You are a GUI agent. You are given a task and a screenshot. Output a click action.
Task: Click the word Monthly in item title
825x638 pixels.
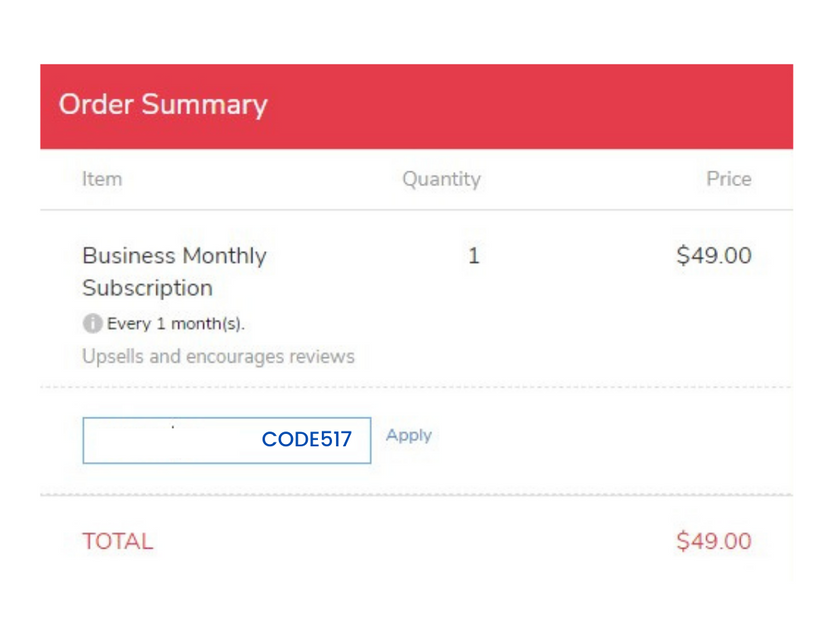tap(225, 256)
